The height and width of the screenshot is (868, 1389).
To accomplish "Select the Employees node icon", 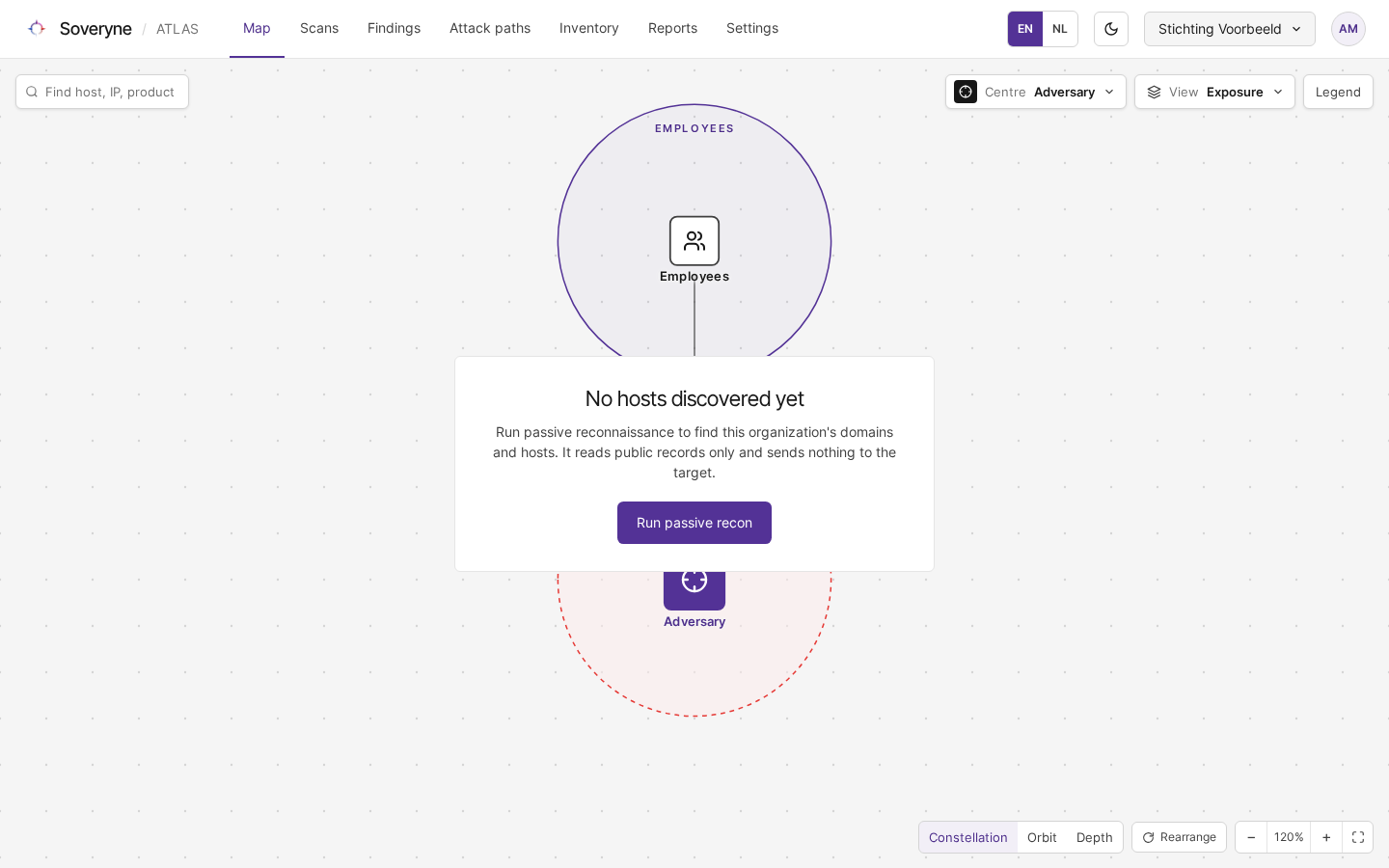I will 694,241.
